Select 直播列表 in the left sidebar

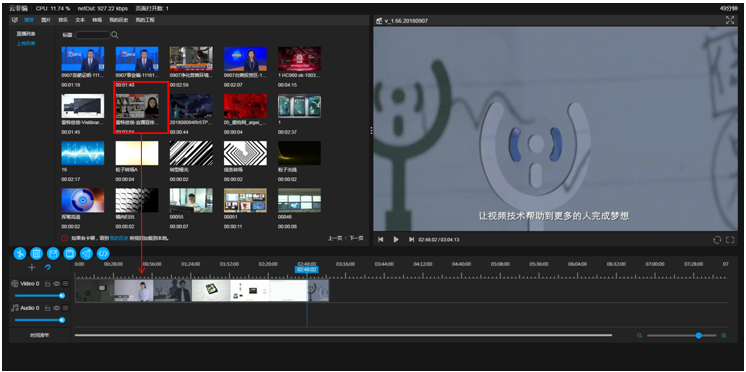[x=26, y=34]
